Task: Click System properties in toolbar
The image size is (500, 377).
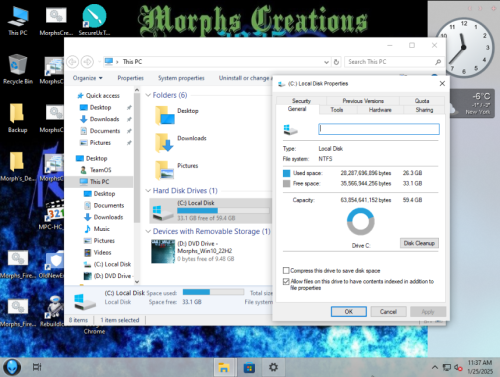Action: (181, 78)
